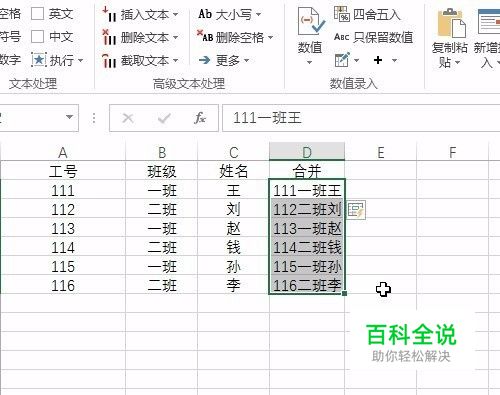Click the Insert Text (插入文本) icon
The height and width of the screenshot is (395, 500).
coord(109,14)
